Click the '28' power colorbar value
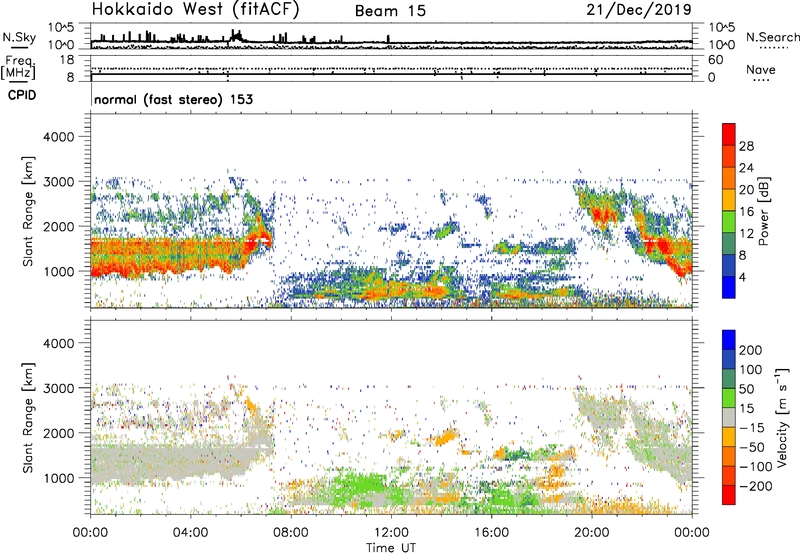Viewport: 800px width, 554px height. point(746,146)
